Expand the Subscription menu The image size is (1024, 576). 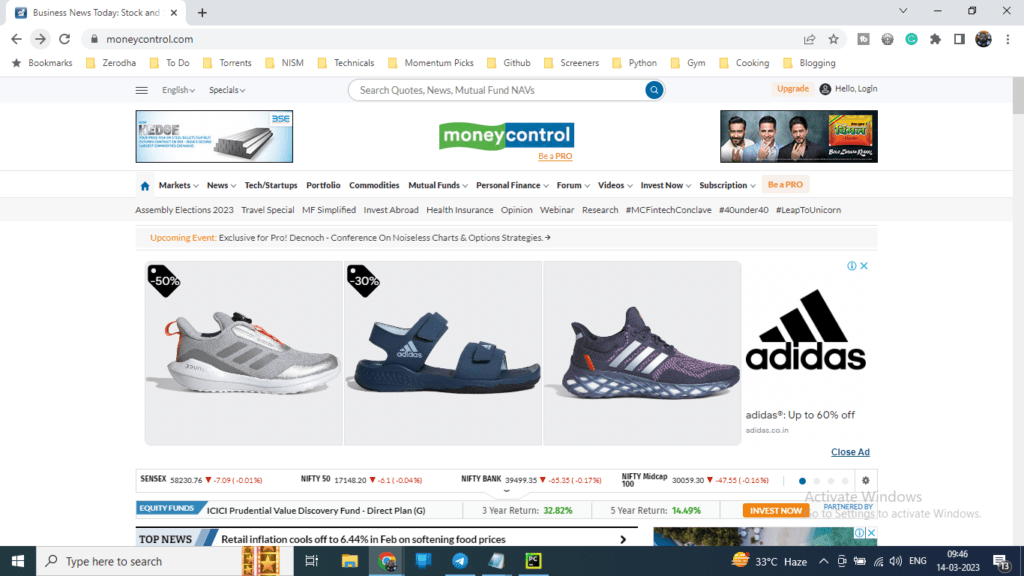pos(727,185)
